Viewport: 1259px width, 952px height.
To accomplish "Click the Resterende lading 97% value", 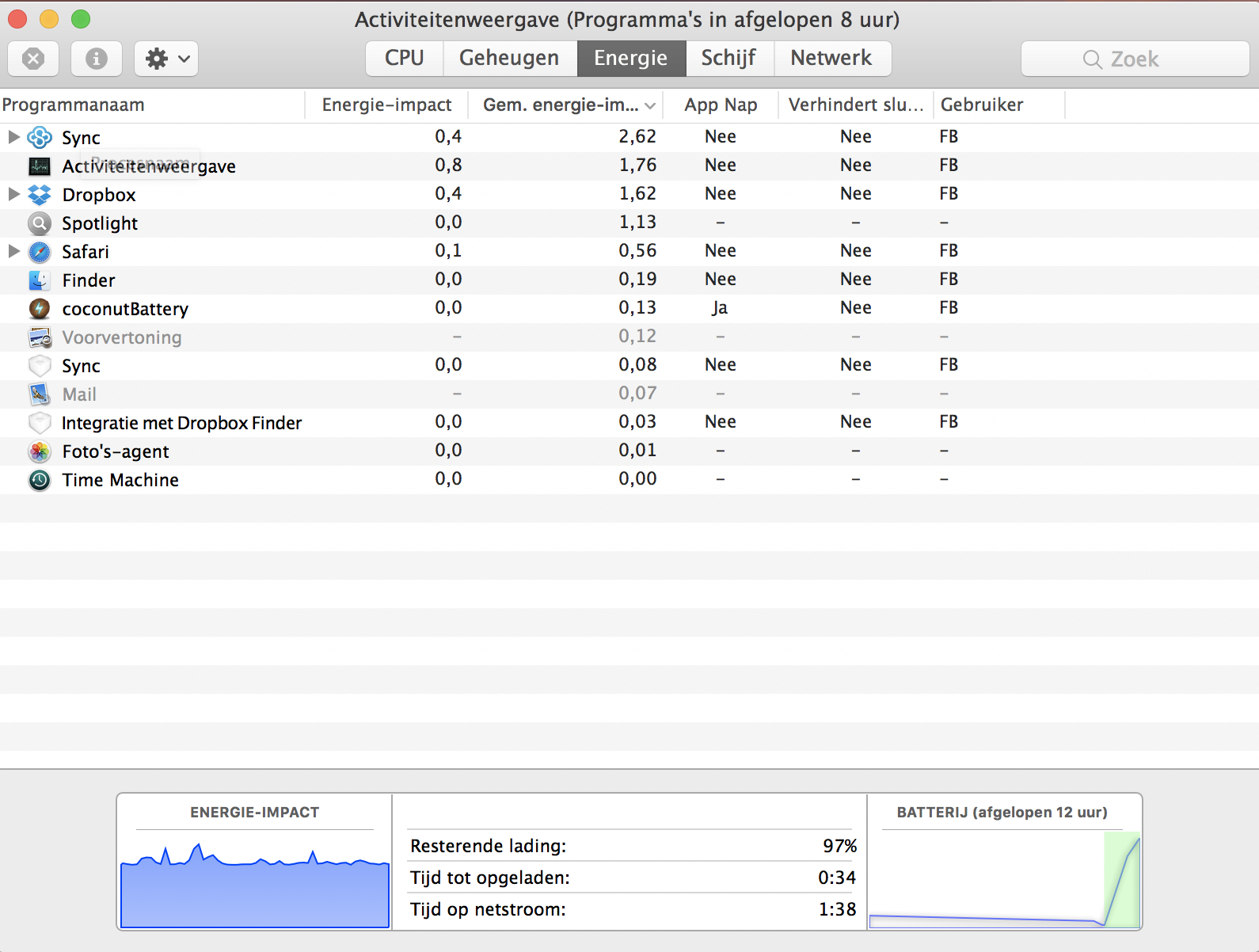I will click(839, 846).
